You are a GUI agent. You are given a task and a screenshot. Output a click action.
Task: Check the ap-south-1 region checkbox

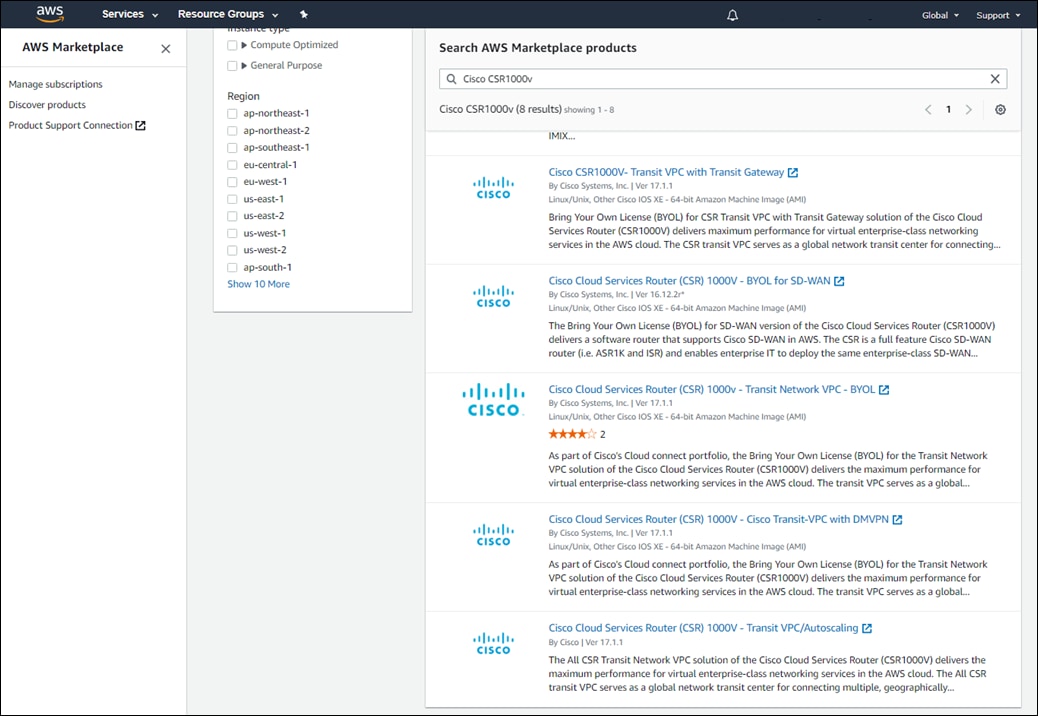(x=232, y=267)
